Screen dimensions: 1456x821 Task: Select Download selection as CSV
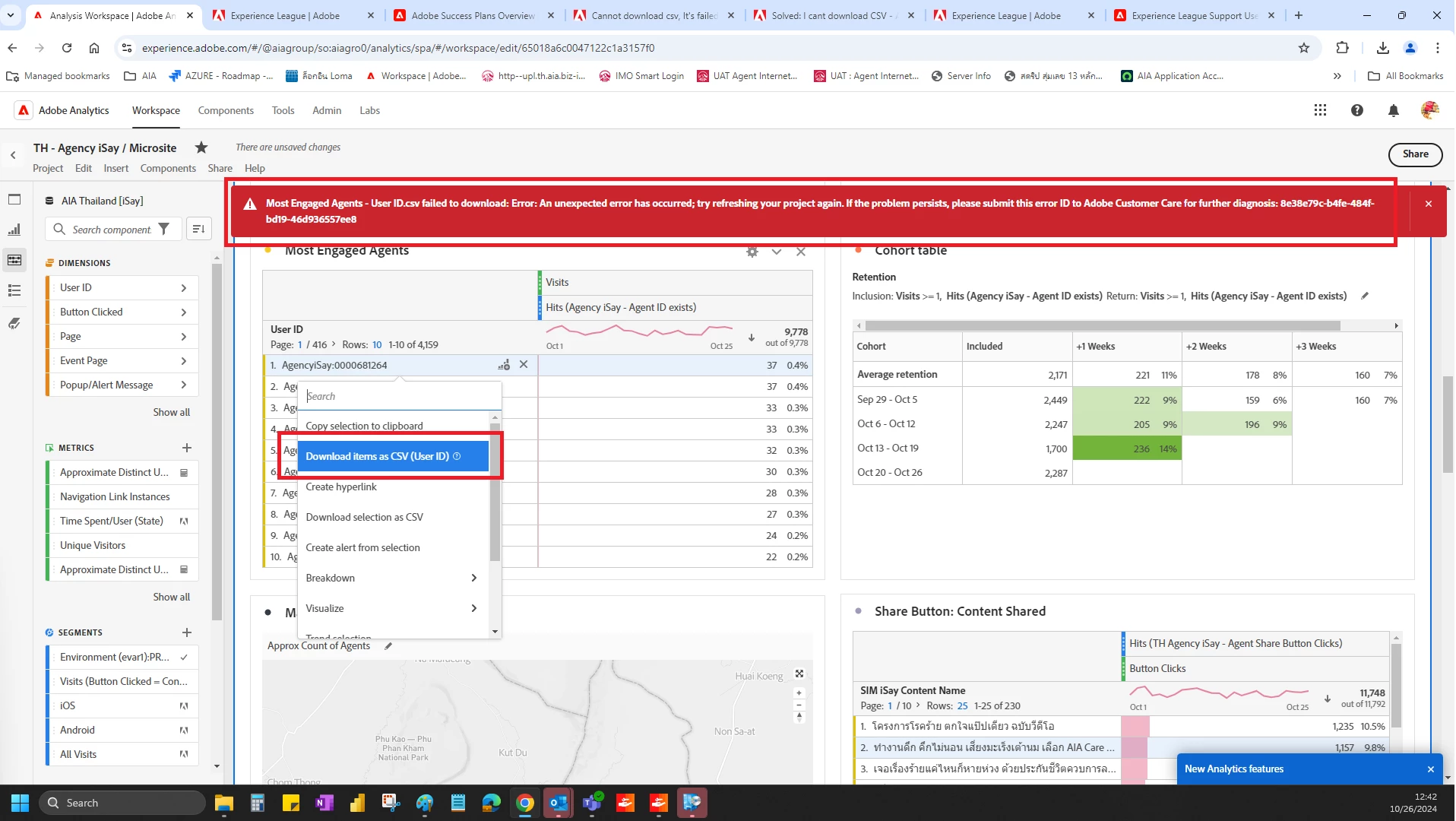tap(392, 517)
